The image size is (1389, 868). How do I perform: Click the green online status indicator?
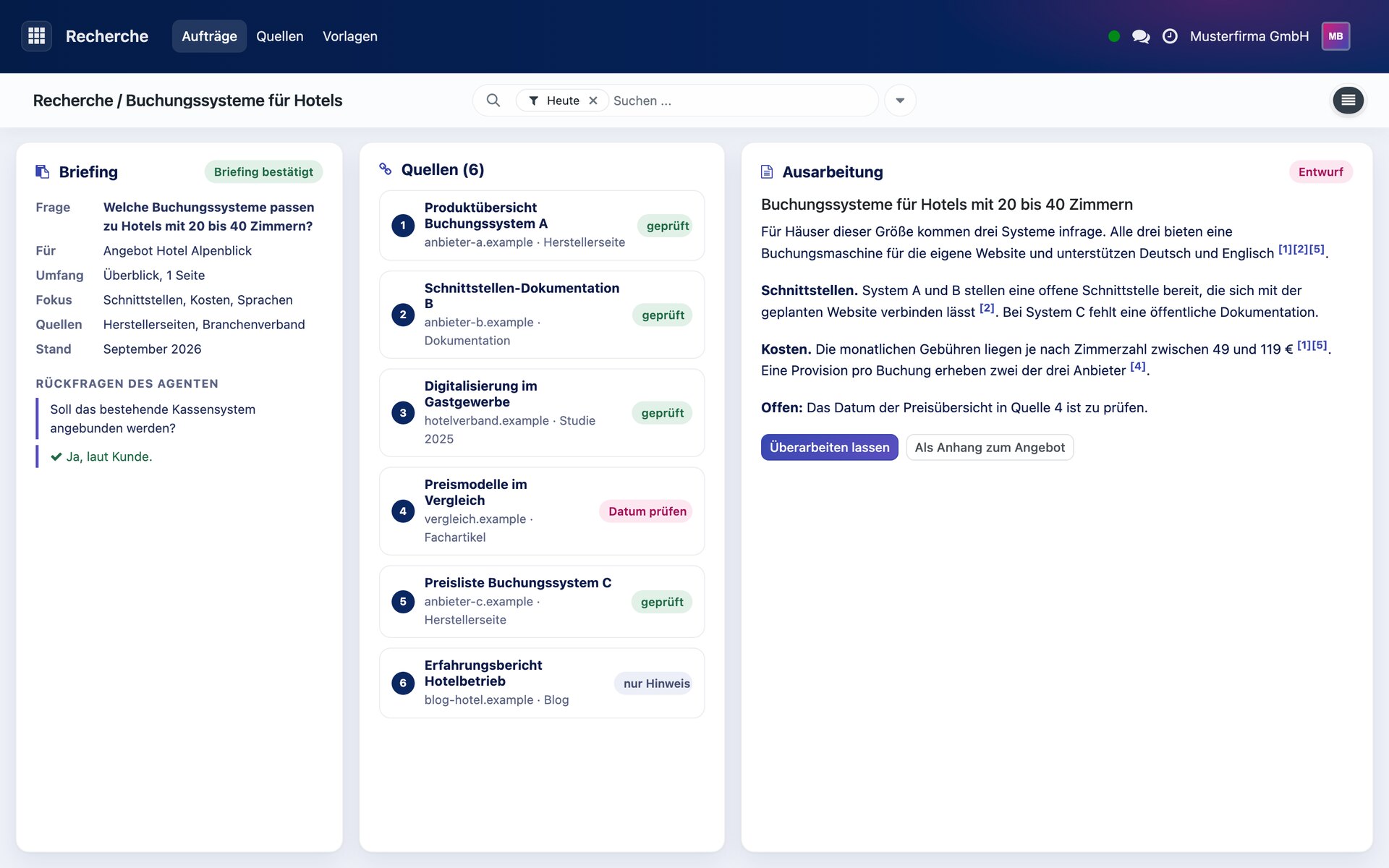click(1114, 36)
